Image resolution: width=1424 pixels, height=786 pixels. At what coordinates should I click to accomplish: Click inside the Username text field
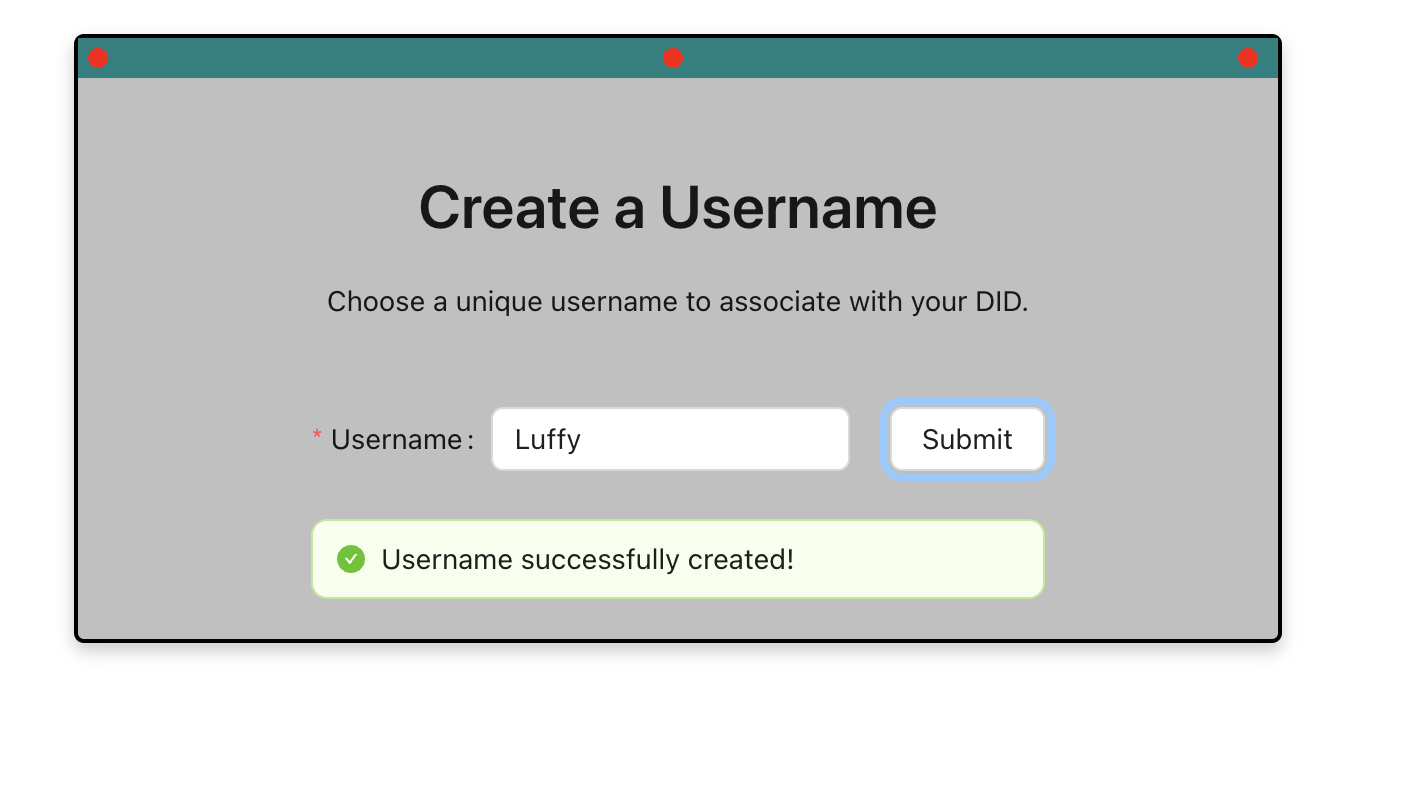tap(670, 439)
